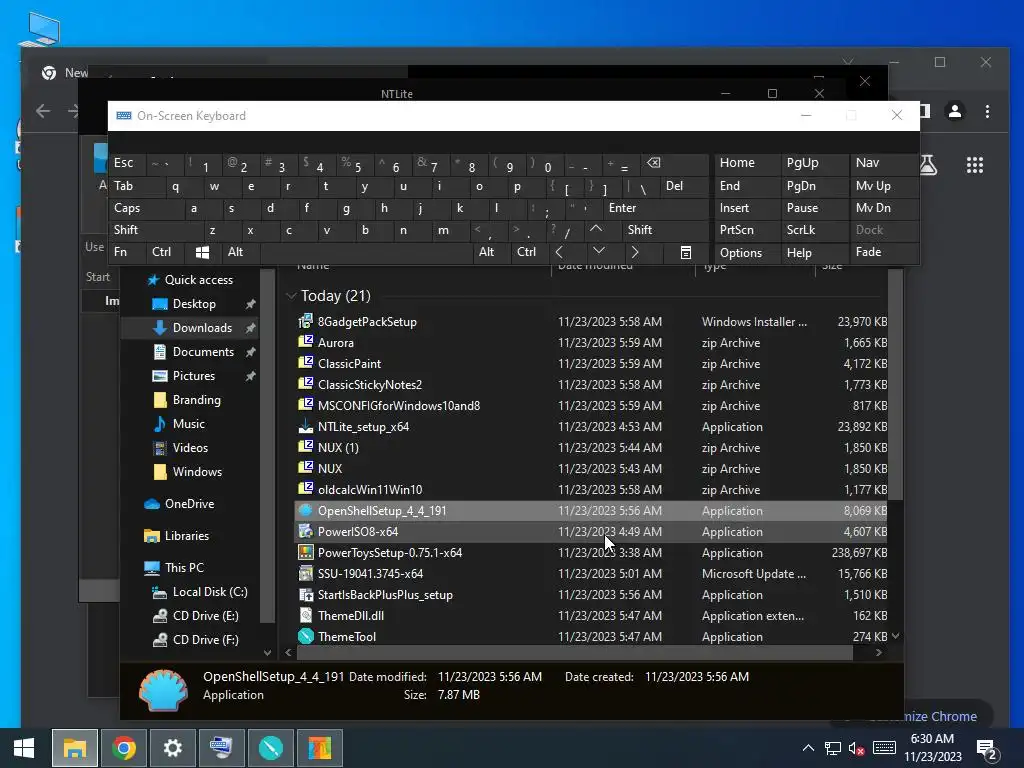Select the NTLite_setup_x64 application icon

305,426
